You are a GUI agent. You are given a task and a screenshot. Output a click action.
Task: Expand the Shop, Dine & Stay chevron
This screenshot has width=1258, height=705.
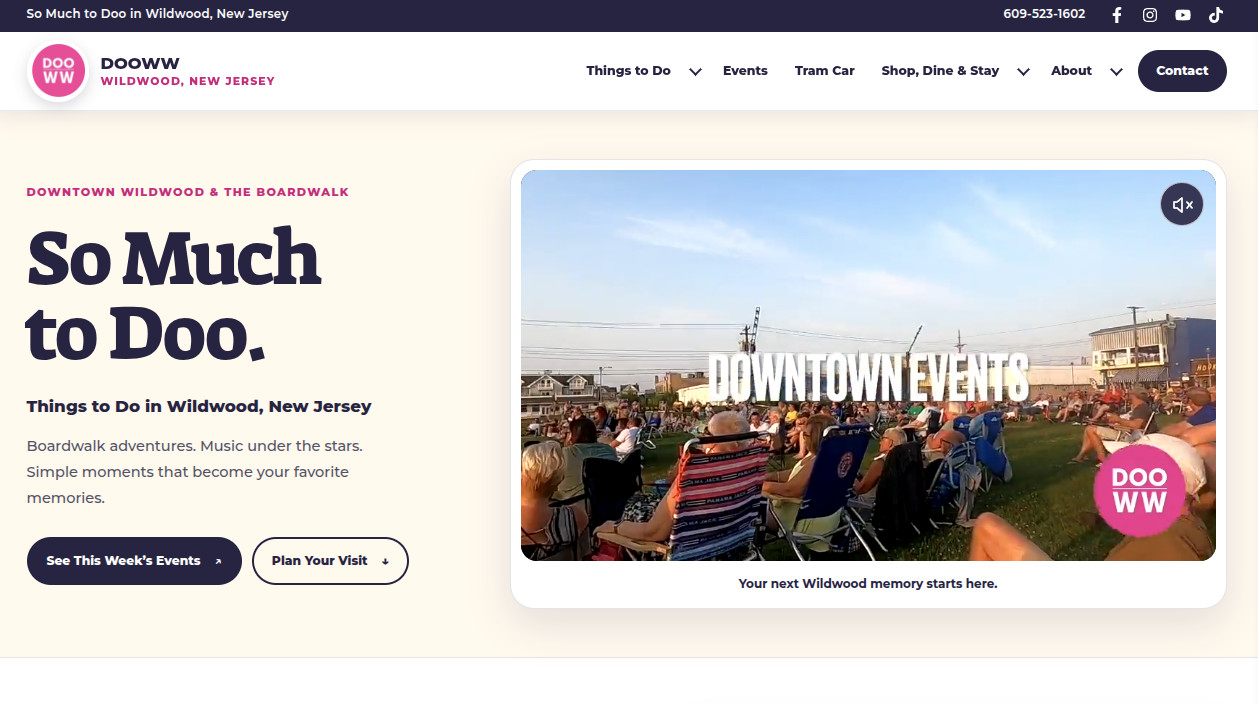coord(1023,71)
